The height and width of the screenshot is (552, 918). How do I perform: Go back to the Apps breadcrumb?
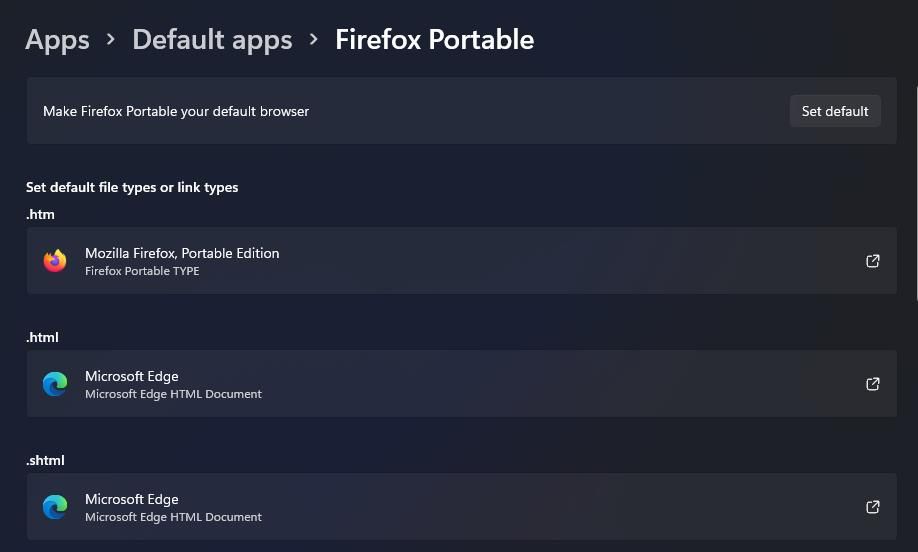click(x=57, y=40)
